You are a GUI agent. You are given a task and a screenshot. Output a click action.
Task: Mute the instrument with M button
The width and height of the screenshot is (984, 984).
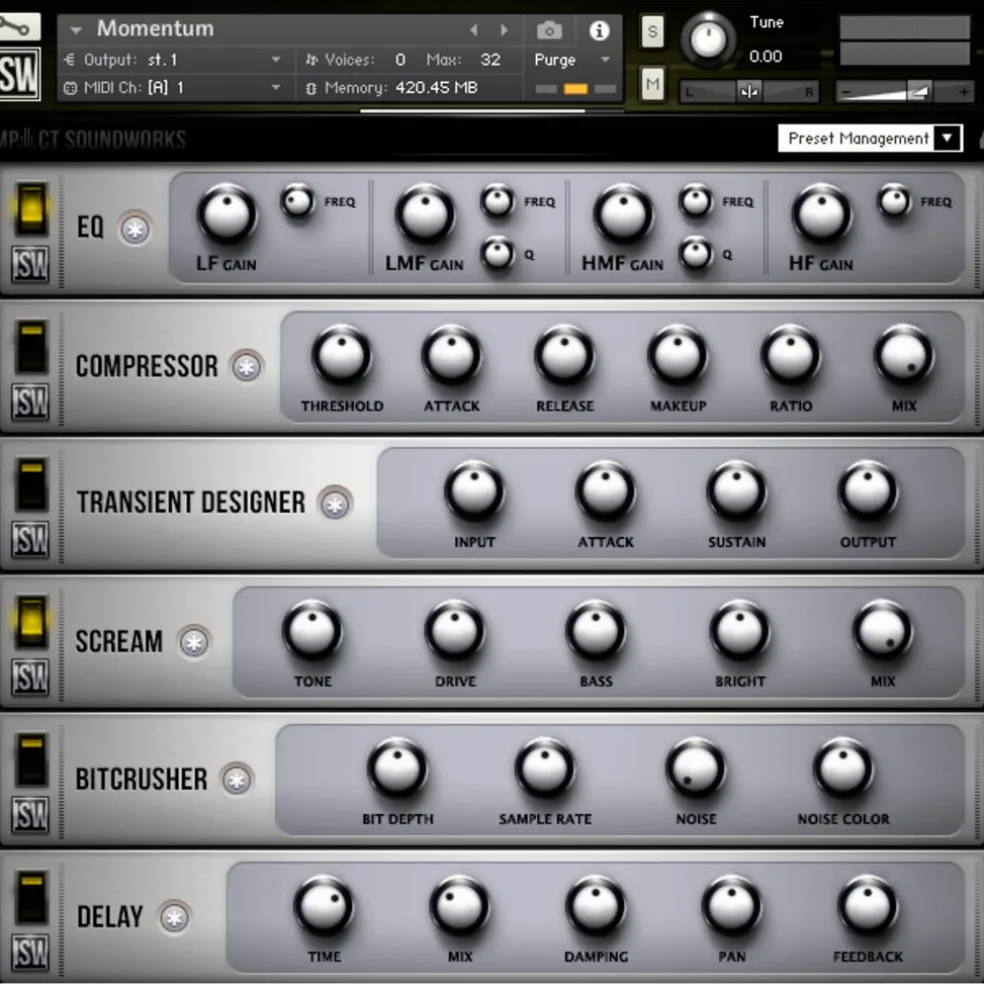[x=652, y=83]
